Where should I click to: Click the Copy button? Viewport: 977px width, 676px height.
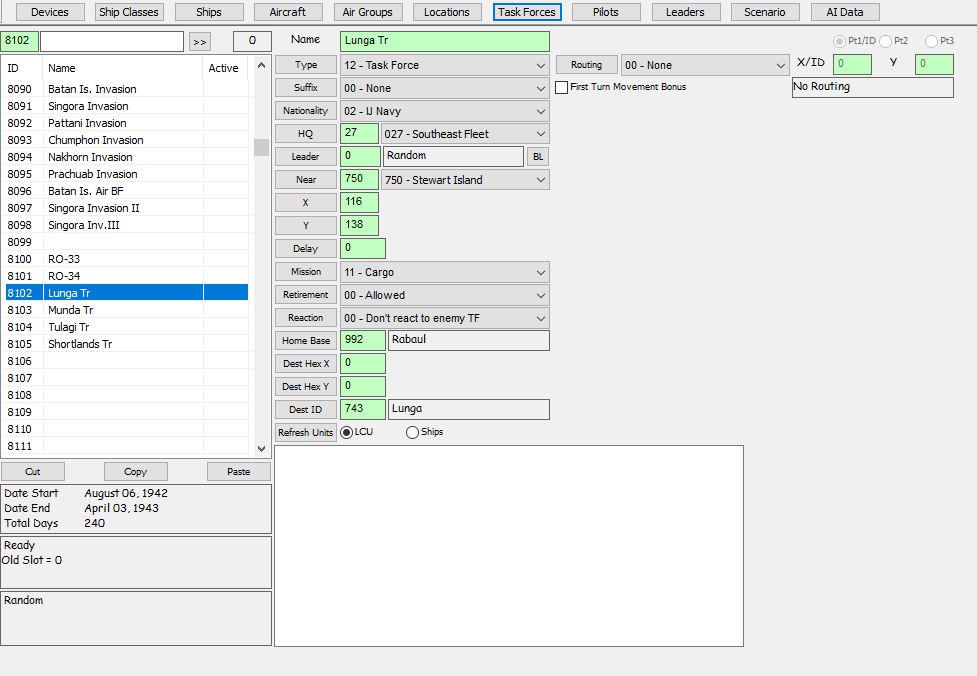(x=135, y=472)
